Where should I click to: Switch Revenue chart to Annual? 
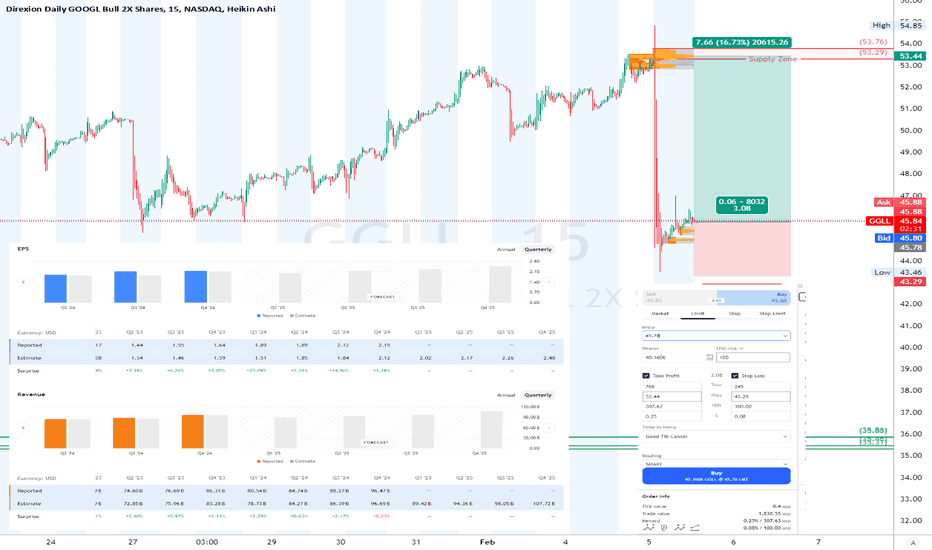click(x=506, y=395)
